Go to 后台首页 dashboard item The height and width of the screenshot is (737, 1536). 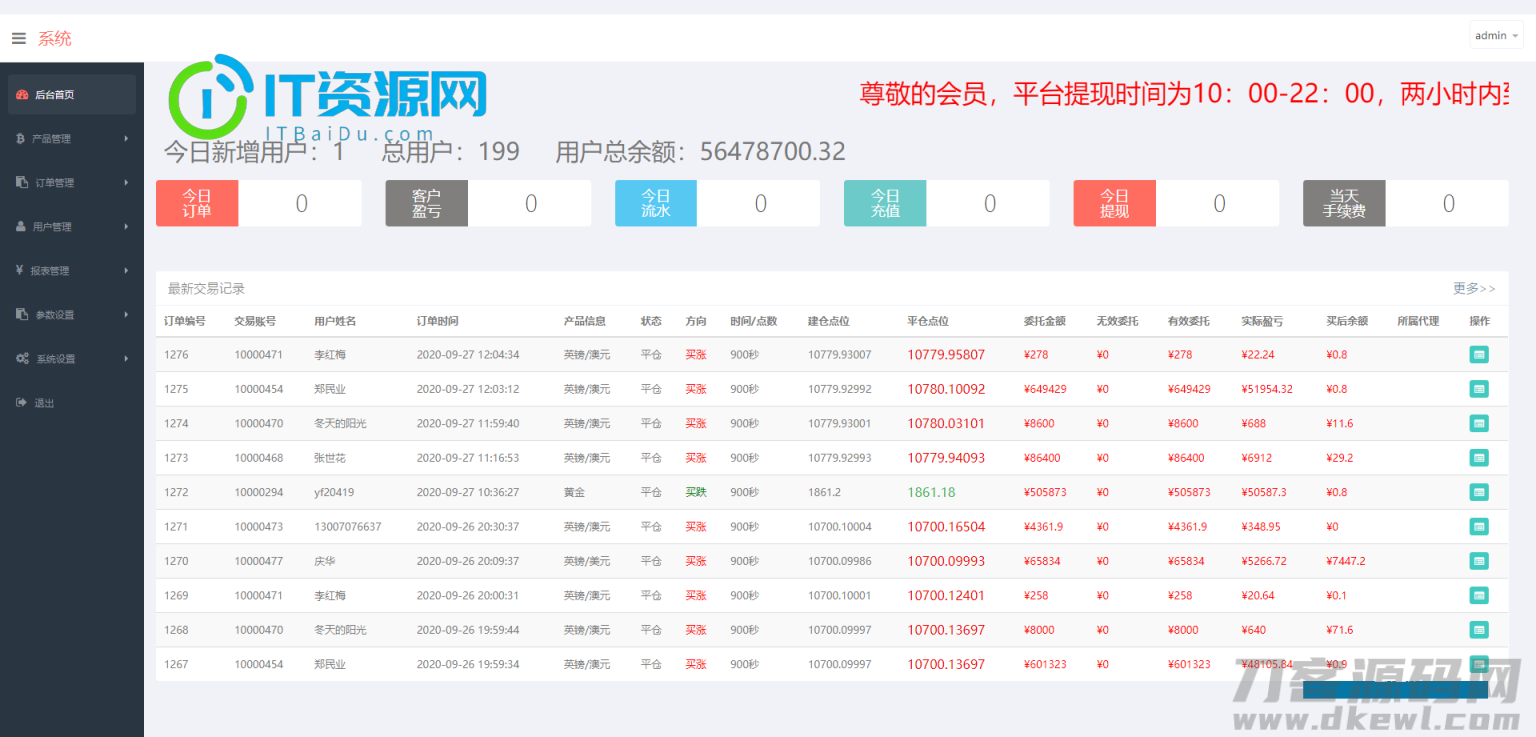click(x=72, y=95)
